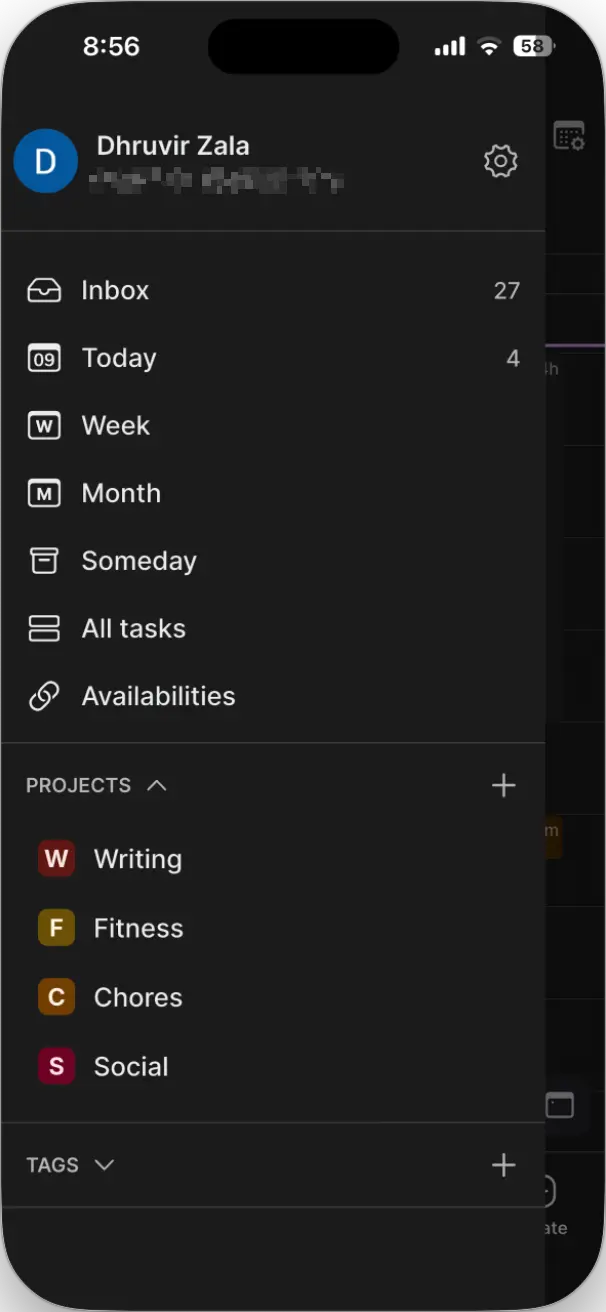Click Dhruvir Zala's profile avatar
This screenshot has width=606, height=1312.
pyautogui.click(x=45, y=161)
